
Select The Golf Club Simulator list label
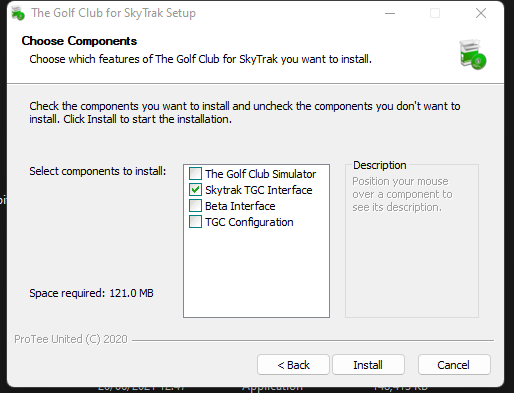(x=260, y=174)
